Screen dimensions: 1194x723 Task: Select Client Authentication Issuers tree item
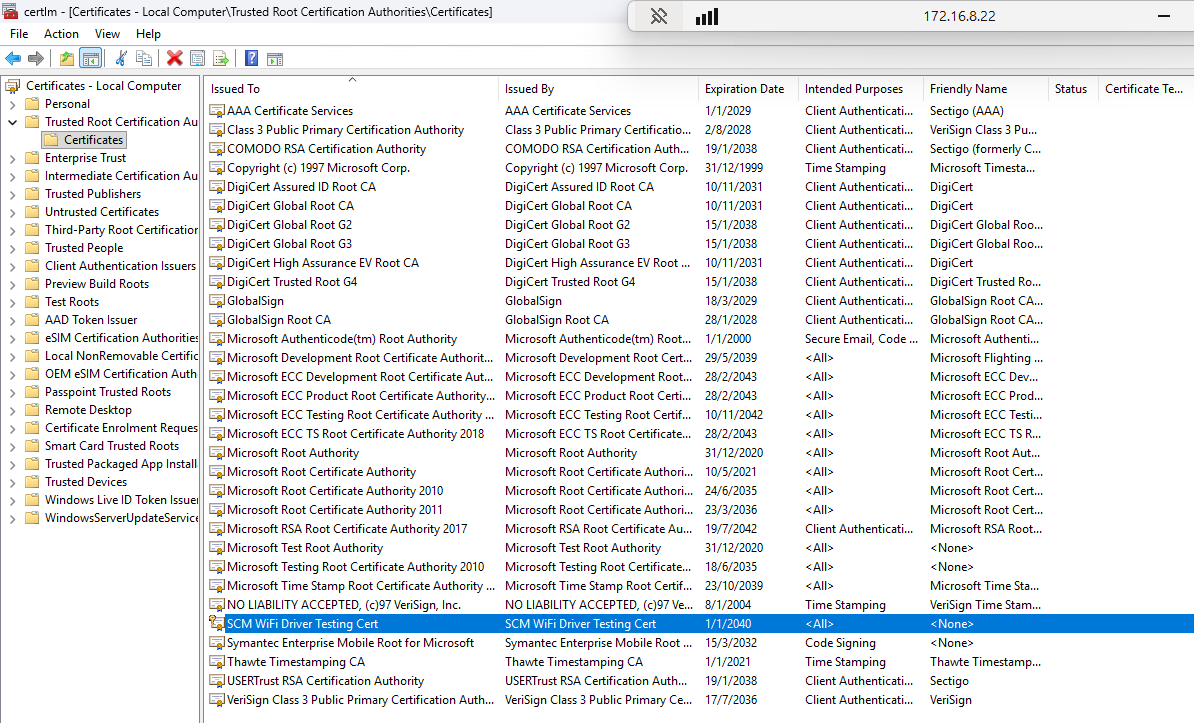click(120, 266)
